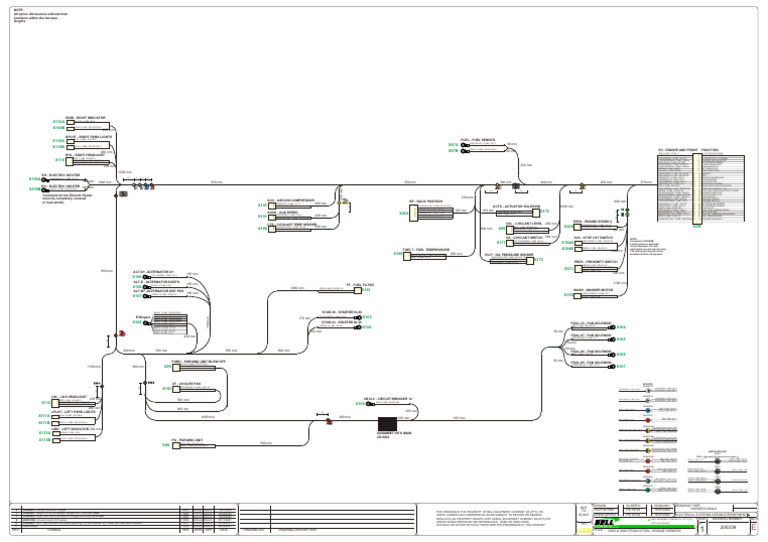
Task: Click the 'RP - RACK POSITION' label
Action: point(425,201)
